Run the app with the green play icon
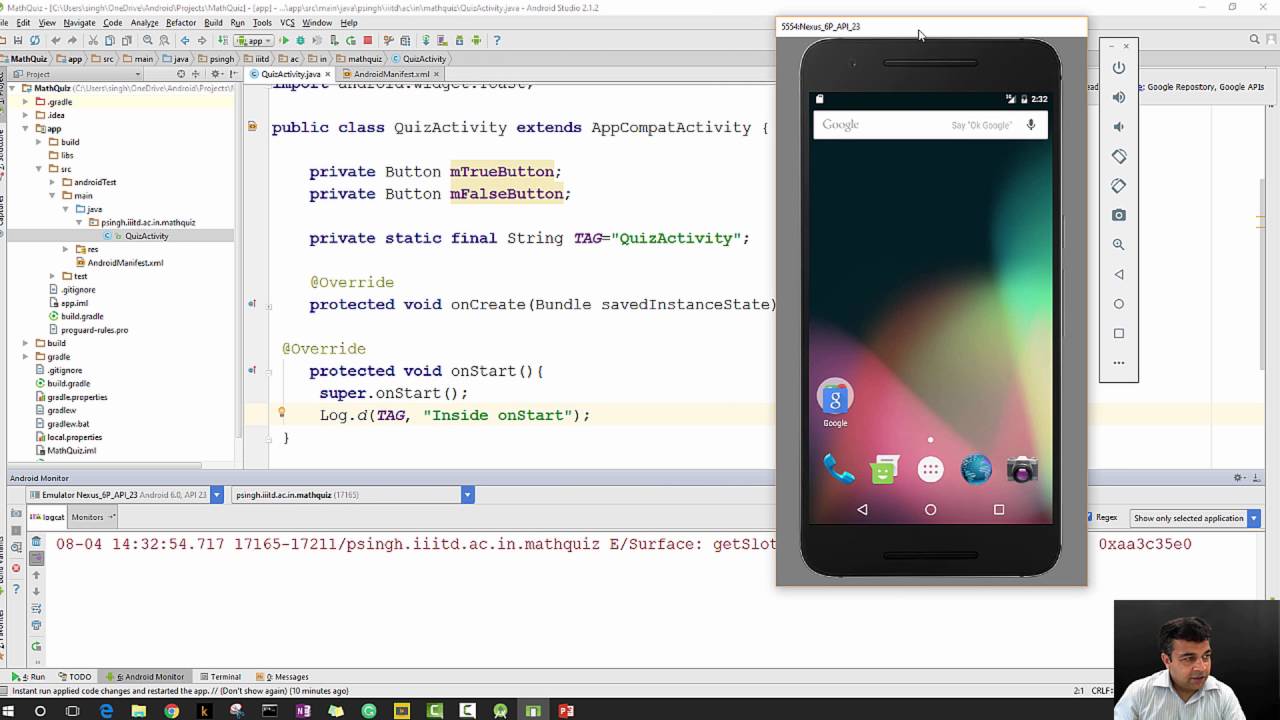This screenshot has height=720, width=1280. 284,41
